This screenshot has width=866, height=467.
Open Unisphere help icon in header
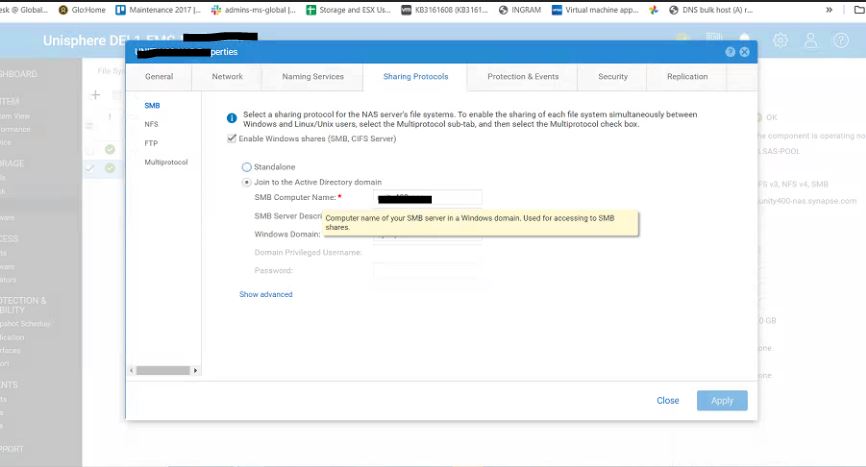[841, 40]
